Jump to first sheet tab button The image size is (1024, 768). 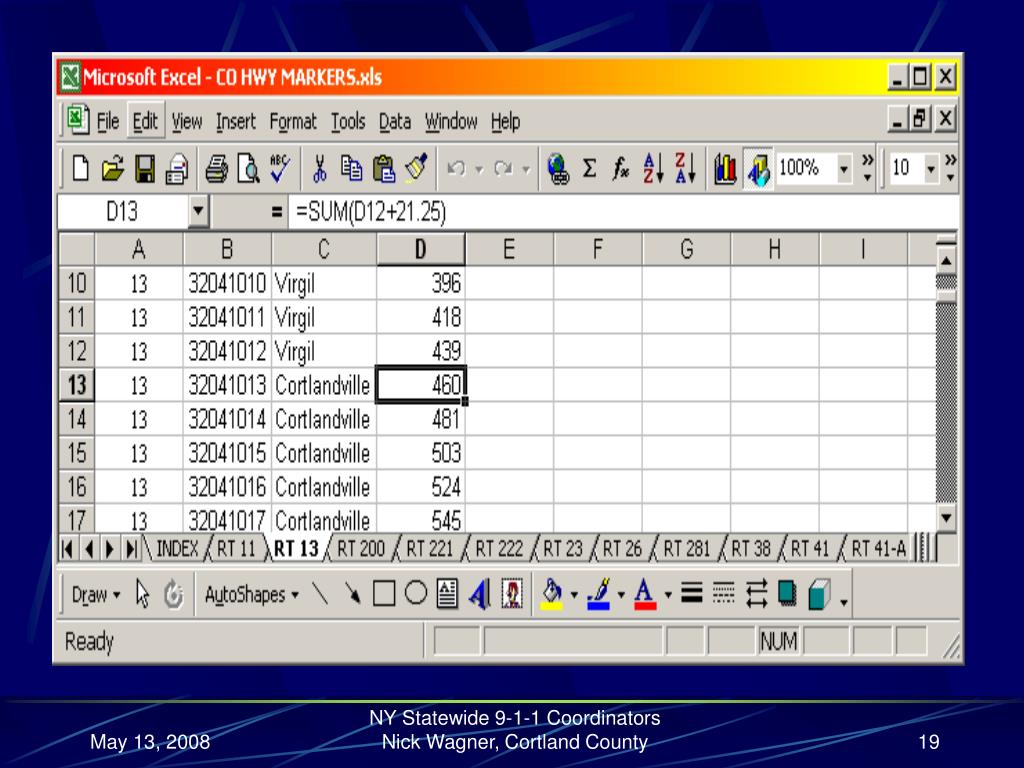(x=67, y=549)
